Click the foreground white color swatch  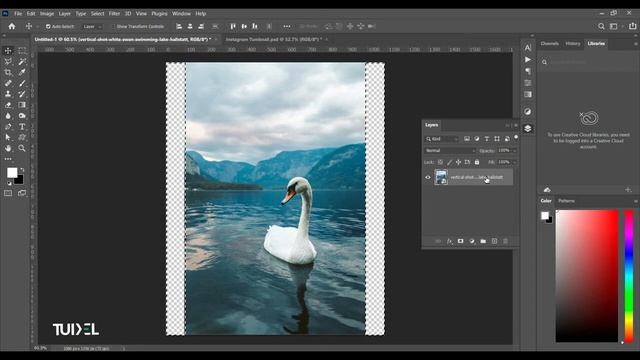click(x=12, y=173)
